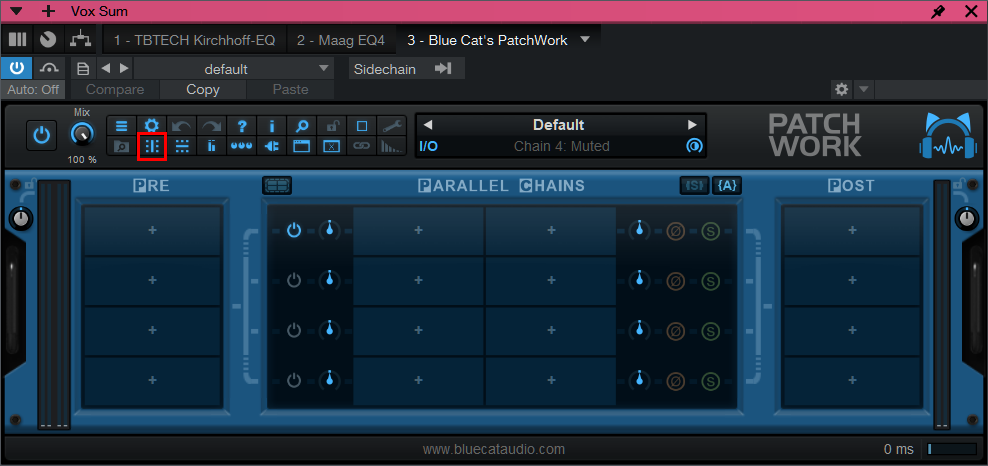Open the dropdown arrow beside the host gear
988x466 pixels.
[863, 89]
